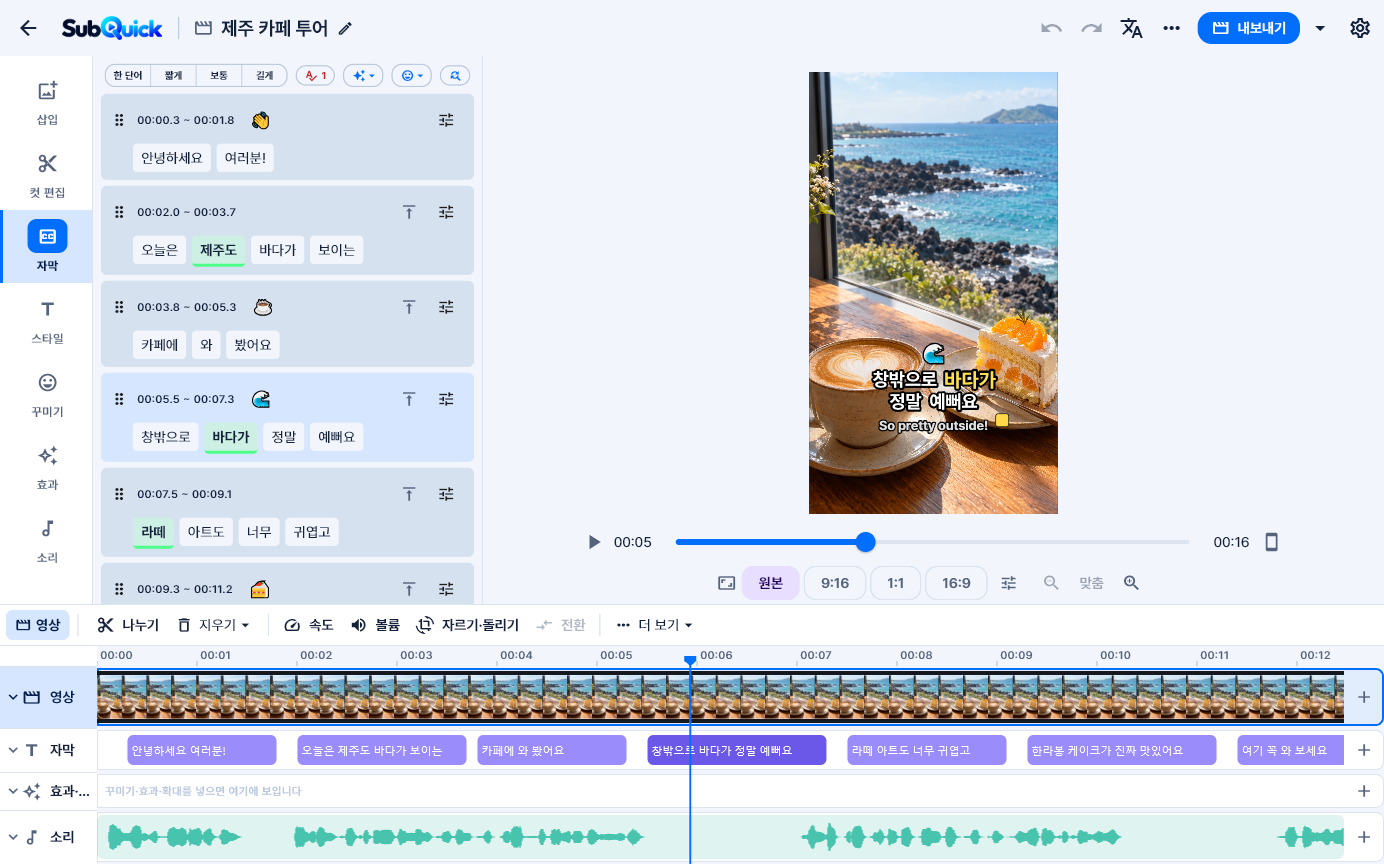Viewport: 1384px width, 864px height.
Task: Click the waving hand emoji on first subtitle
Action: point(260,120)
